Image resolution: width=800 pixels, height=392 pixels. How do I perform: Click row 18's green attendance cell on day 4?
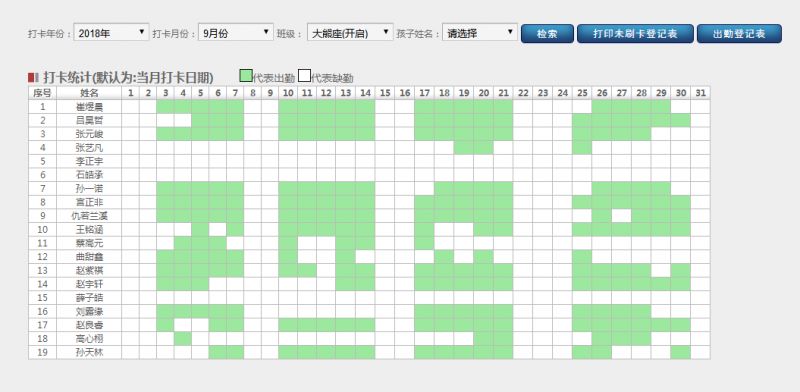[x=183, y=339]
